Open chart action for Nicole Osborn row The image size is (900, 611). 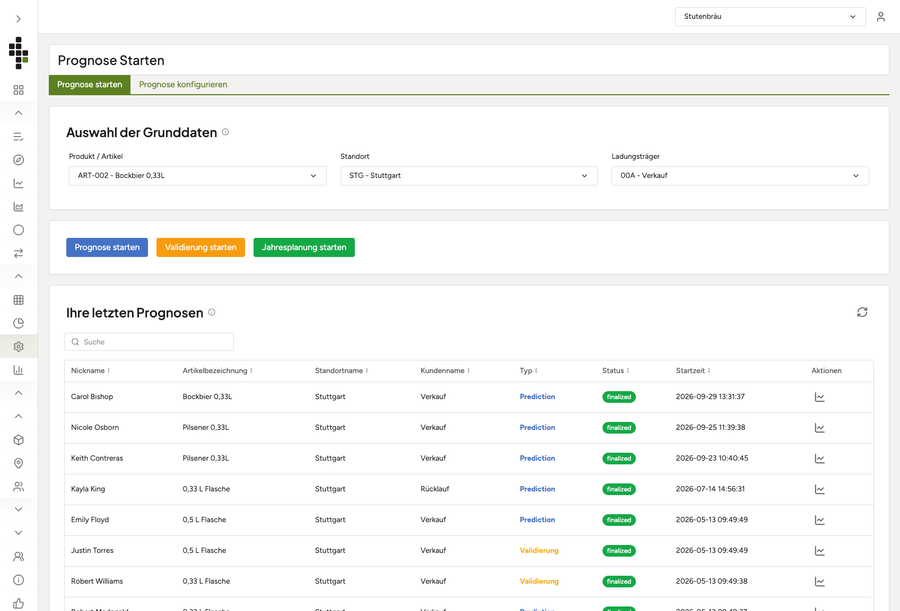820,428
